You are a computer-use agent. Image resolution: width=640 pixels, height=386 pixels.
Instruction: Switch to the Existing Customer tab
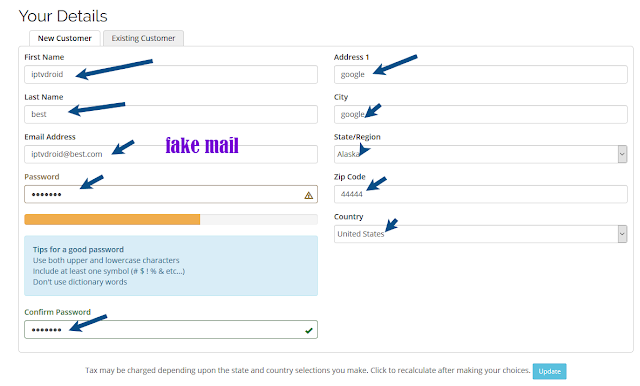pyautogui.click(x=143, y=38)
